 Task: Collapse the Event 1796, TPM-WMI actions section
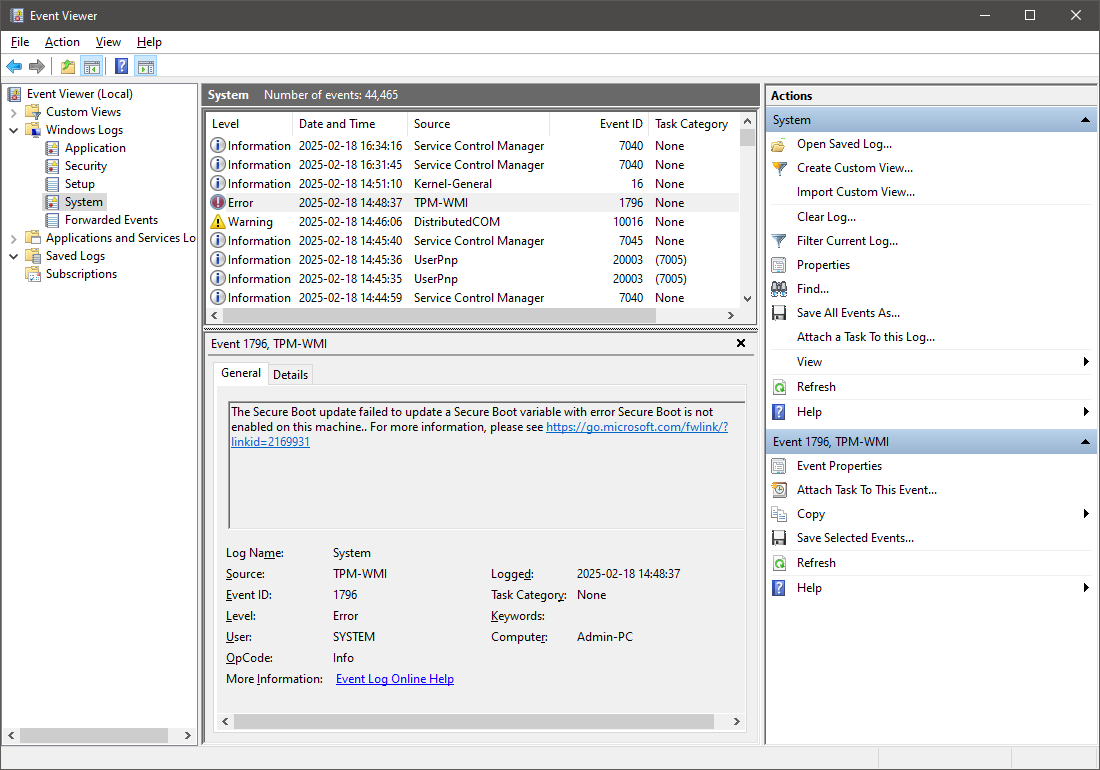click(1085, 442)
